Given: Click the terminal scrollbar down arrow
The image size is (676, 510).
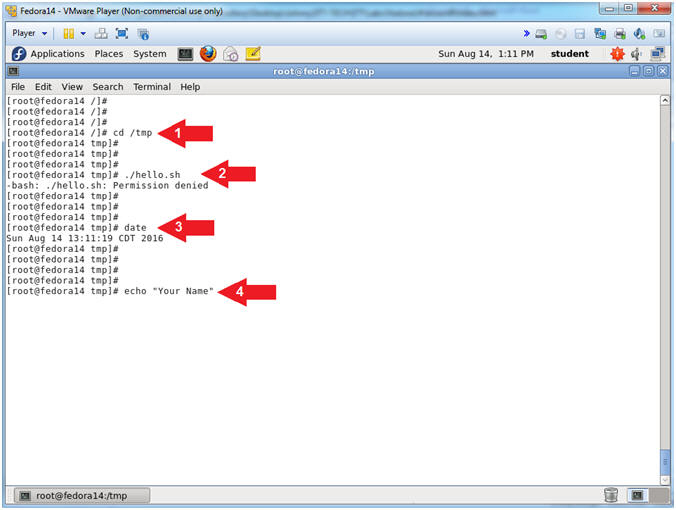Looking at the screenshot, I should (665, 480).
